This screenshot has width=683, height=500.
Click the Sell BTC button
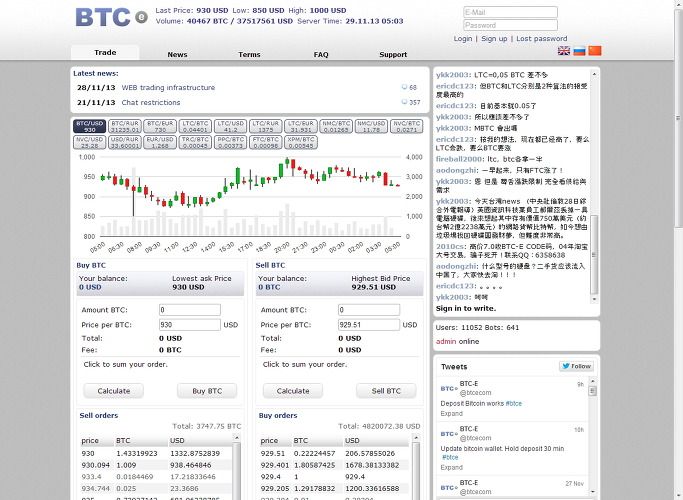[386, 391]
